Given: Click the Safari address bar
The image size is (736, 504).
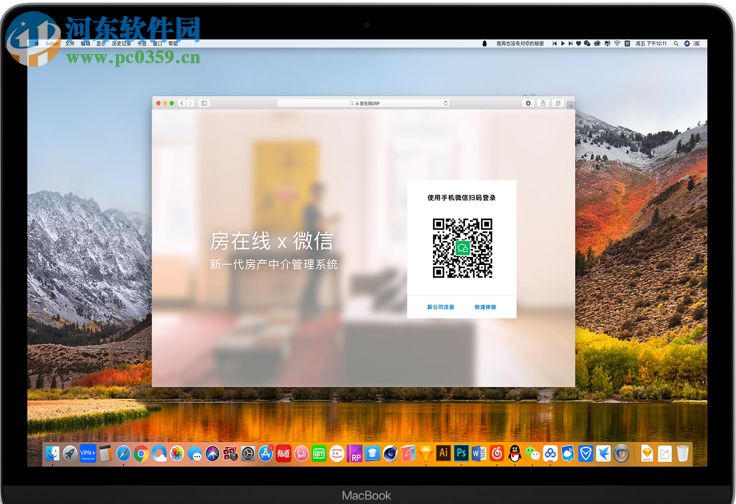Looking at the screenshot, I should pyautogui.click(x=363, y=103).
